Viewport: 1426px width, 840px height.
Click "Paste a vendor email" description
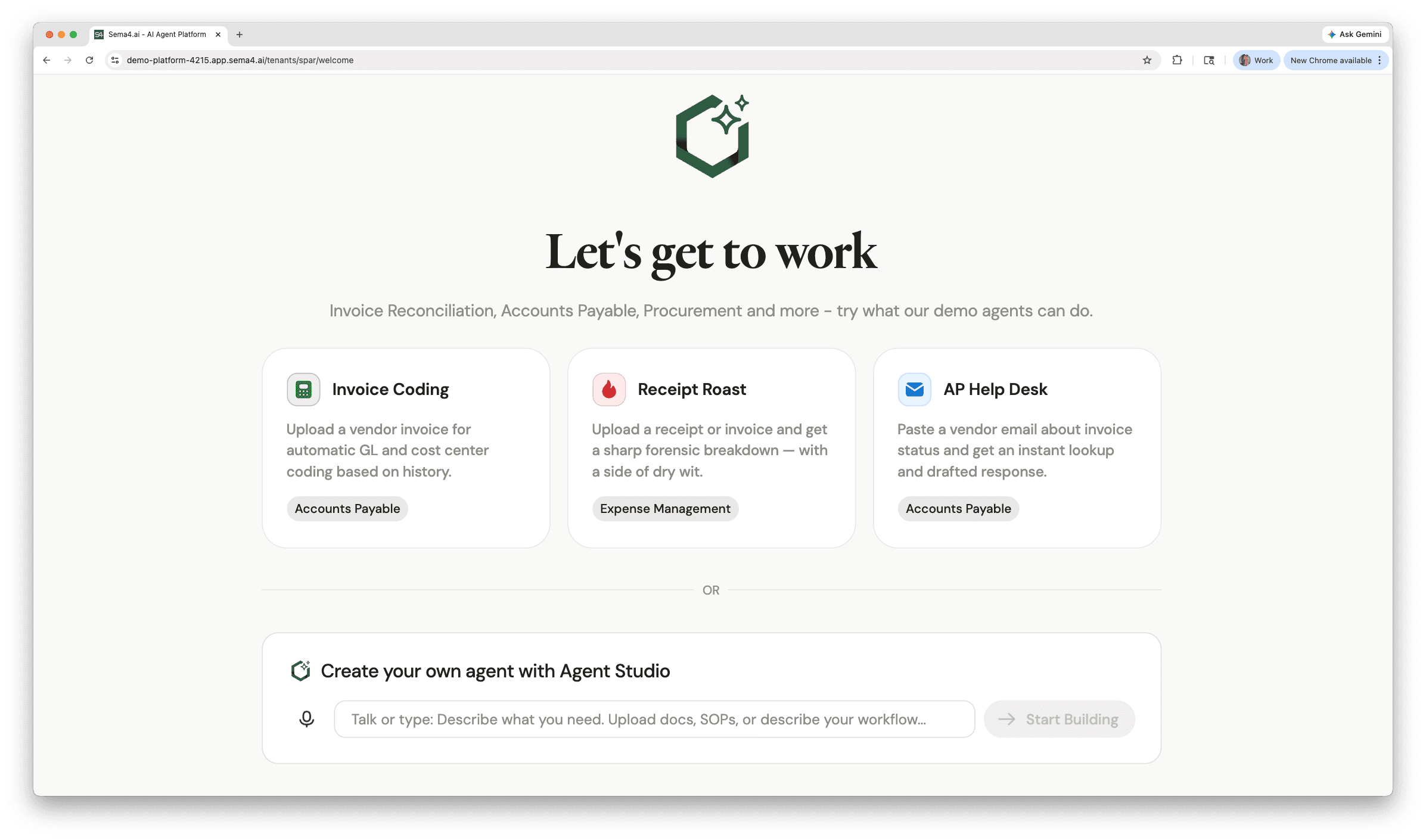tap(1015, 450)
